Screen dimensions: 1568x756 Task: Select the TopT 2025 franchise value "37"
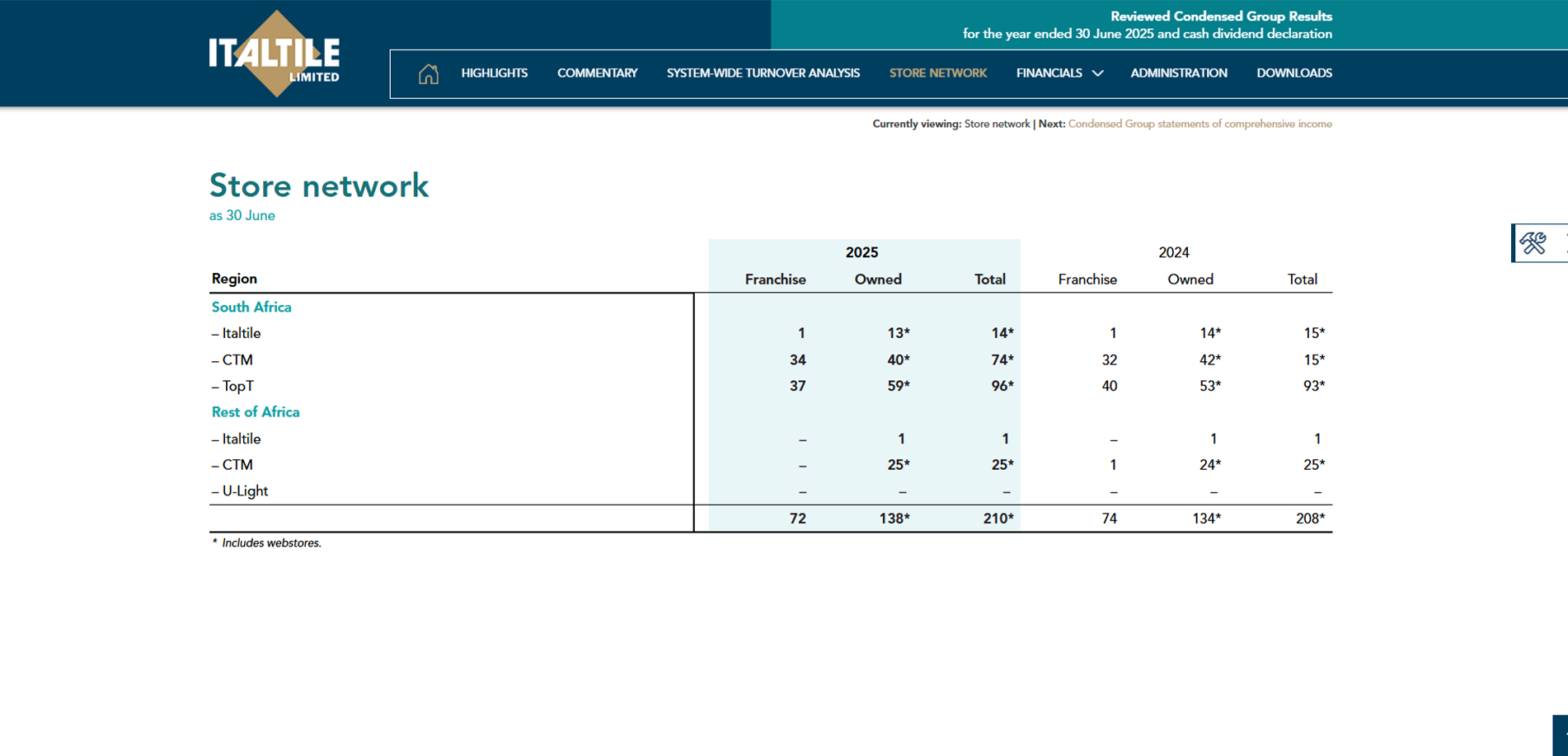[x=797, y=386]
